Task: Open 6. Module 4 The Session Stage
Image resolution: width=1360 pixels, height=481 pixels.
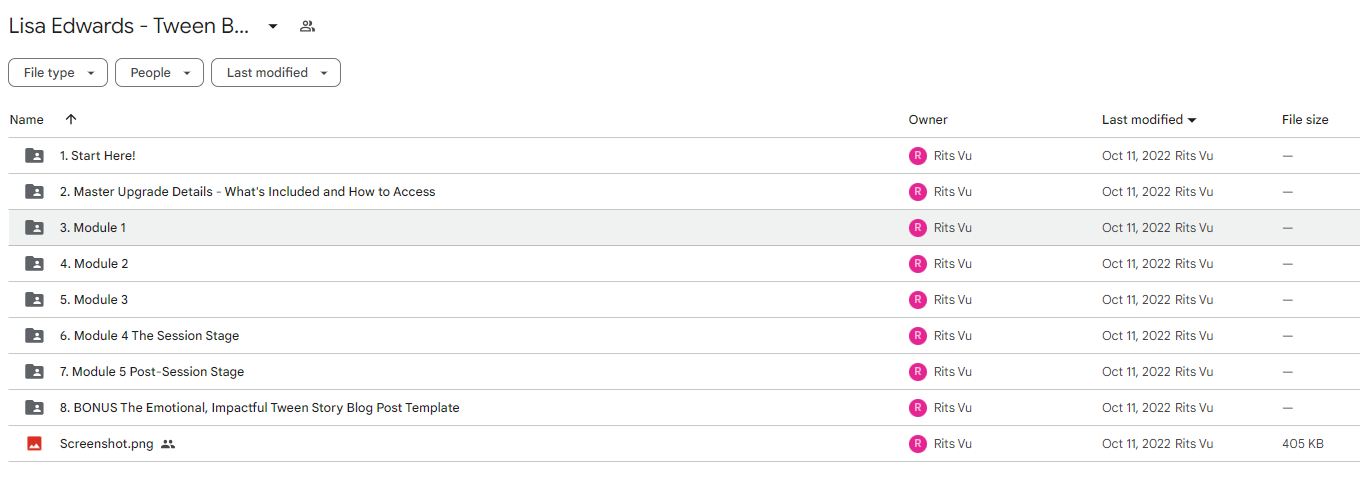Action: tap(150, 336)
